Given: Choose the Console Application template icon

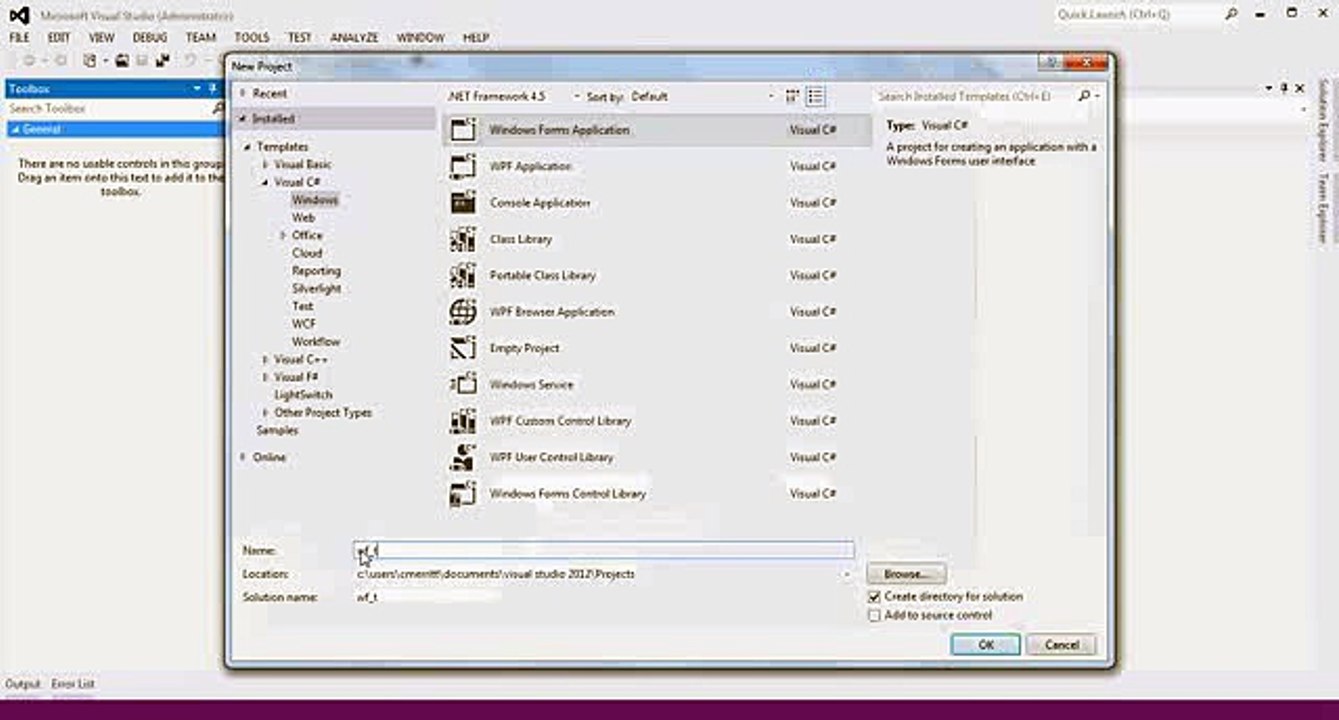Looking at the screenshot, I should pyautogui.click(x=463, y=203).
